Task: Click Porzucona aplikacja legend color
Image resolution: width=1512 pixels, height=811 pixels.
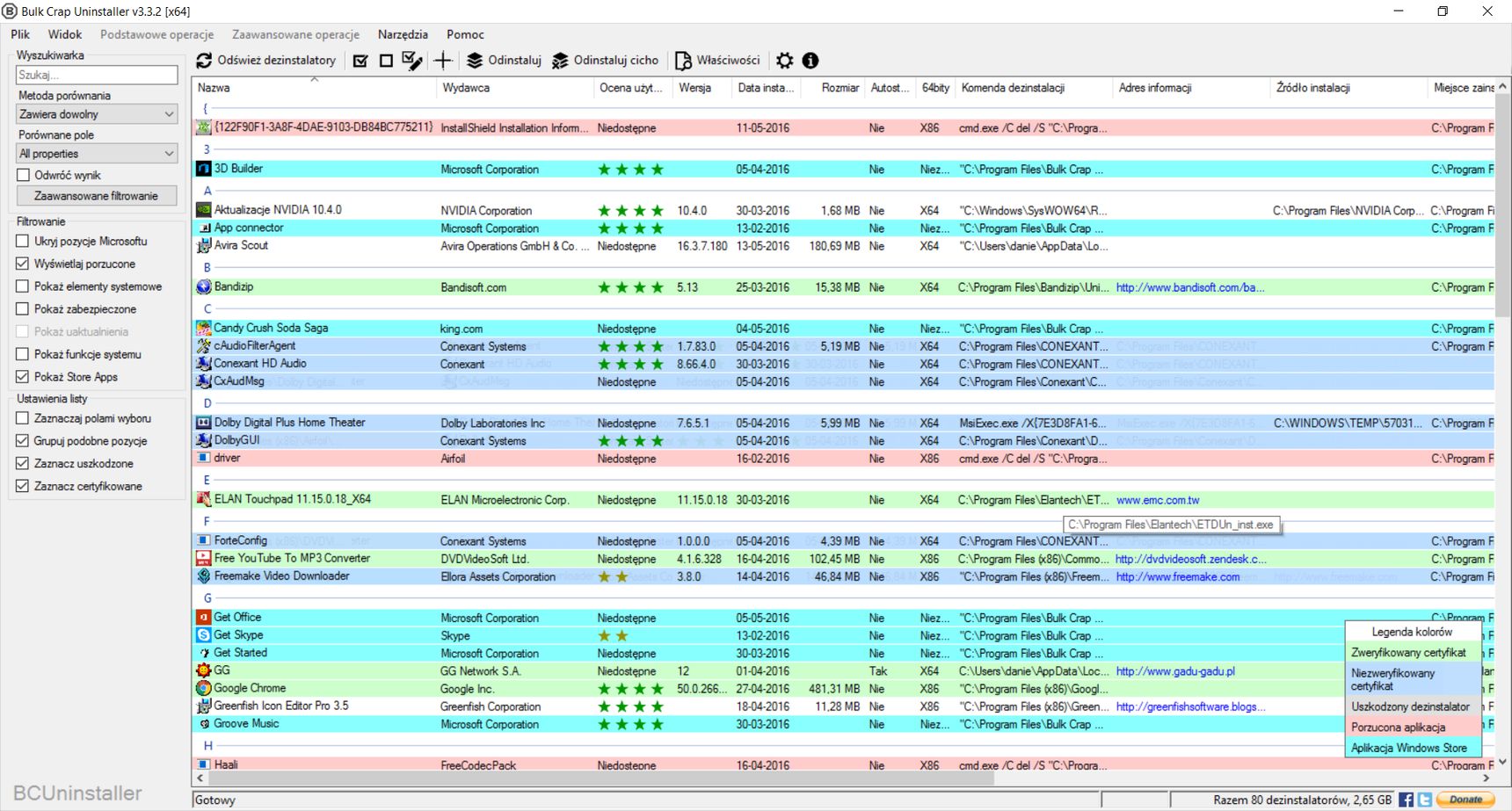Action: 1413,728
